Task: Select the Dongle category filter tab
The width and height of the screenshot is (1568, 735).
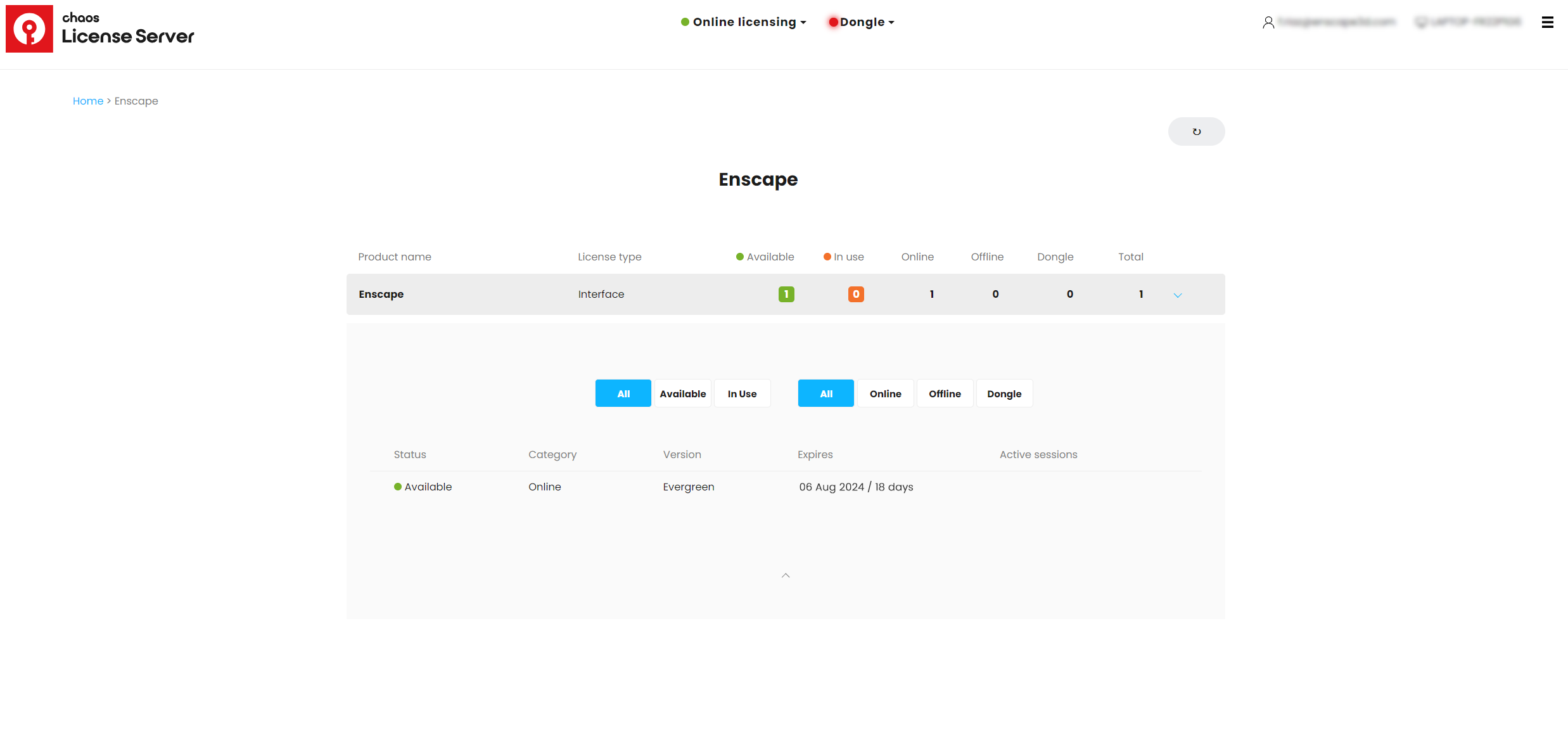Action: pyautogui.click(x=1004, y=393)
